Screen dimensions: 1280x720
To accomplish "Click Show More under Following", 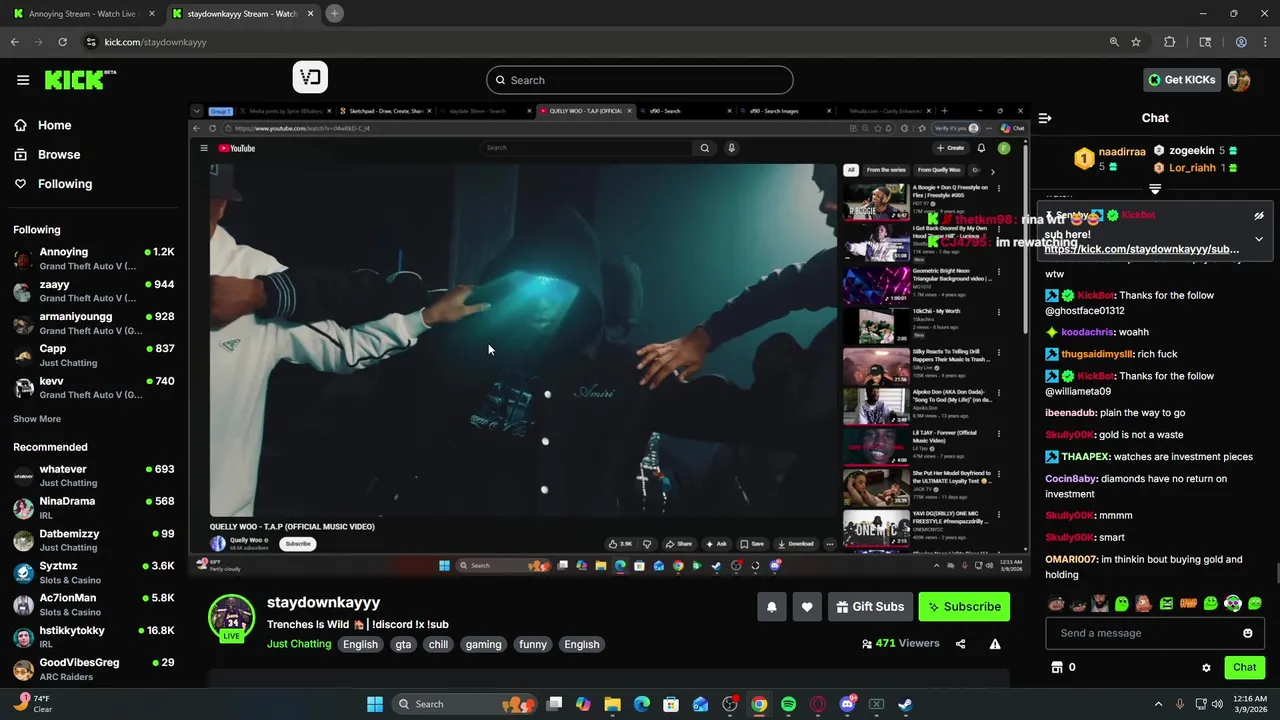I will tap(37, 419).
